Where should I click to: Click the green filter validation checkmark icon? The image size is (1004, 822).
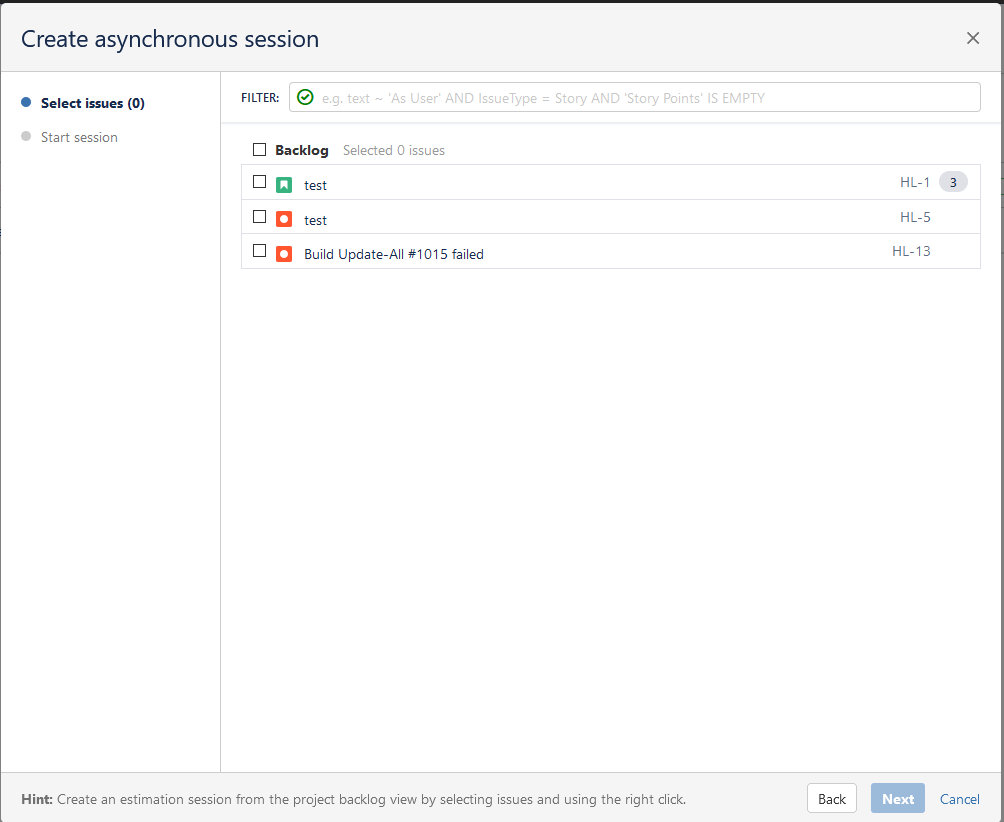(305, 98)
